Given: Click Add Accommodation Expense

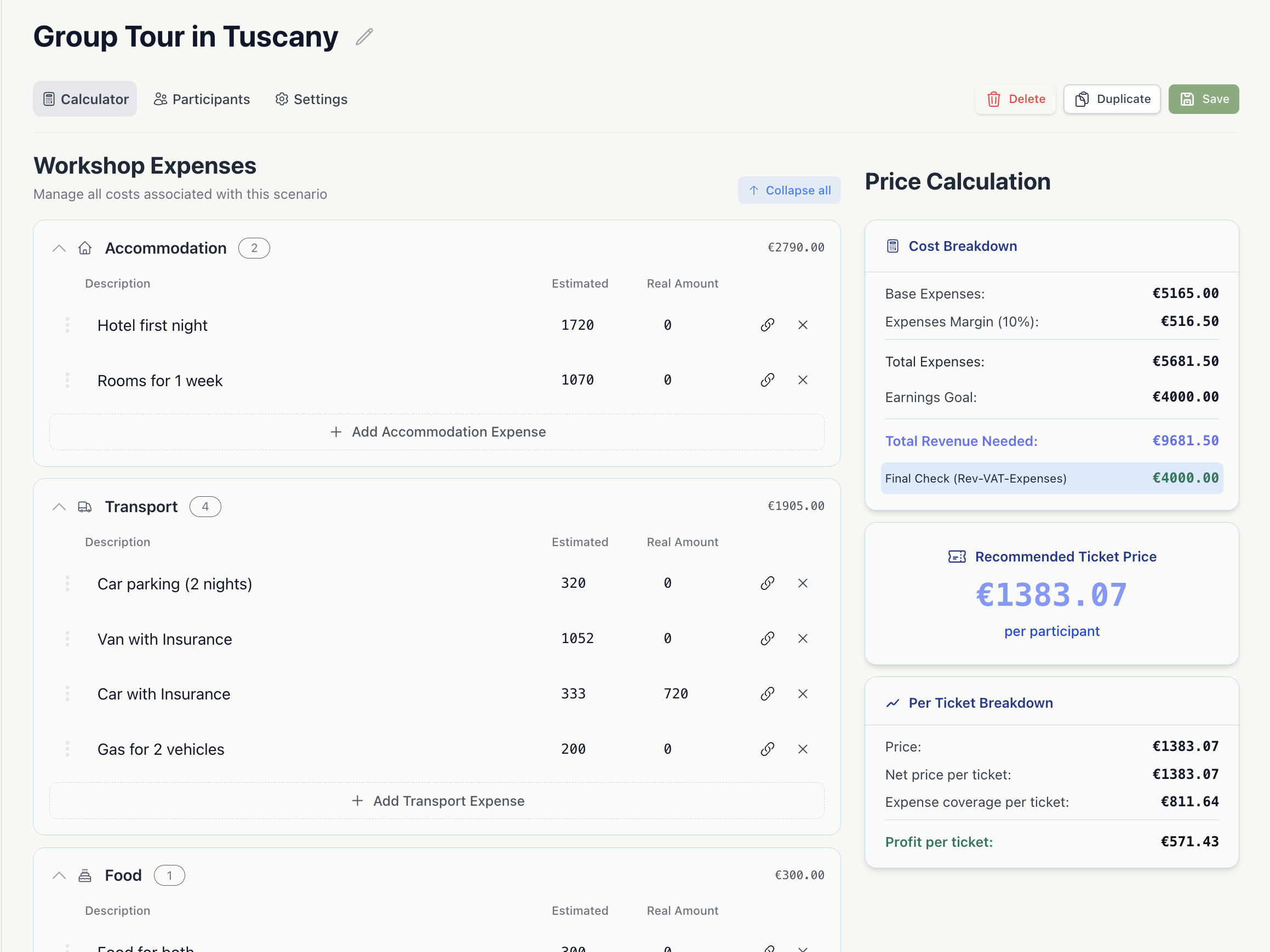Looking at the screenshot, I should coord(437,432).
